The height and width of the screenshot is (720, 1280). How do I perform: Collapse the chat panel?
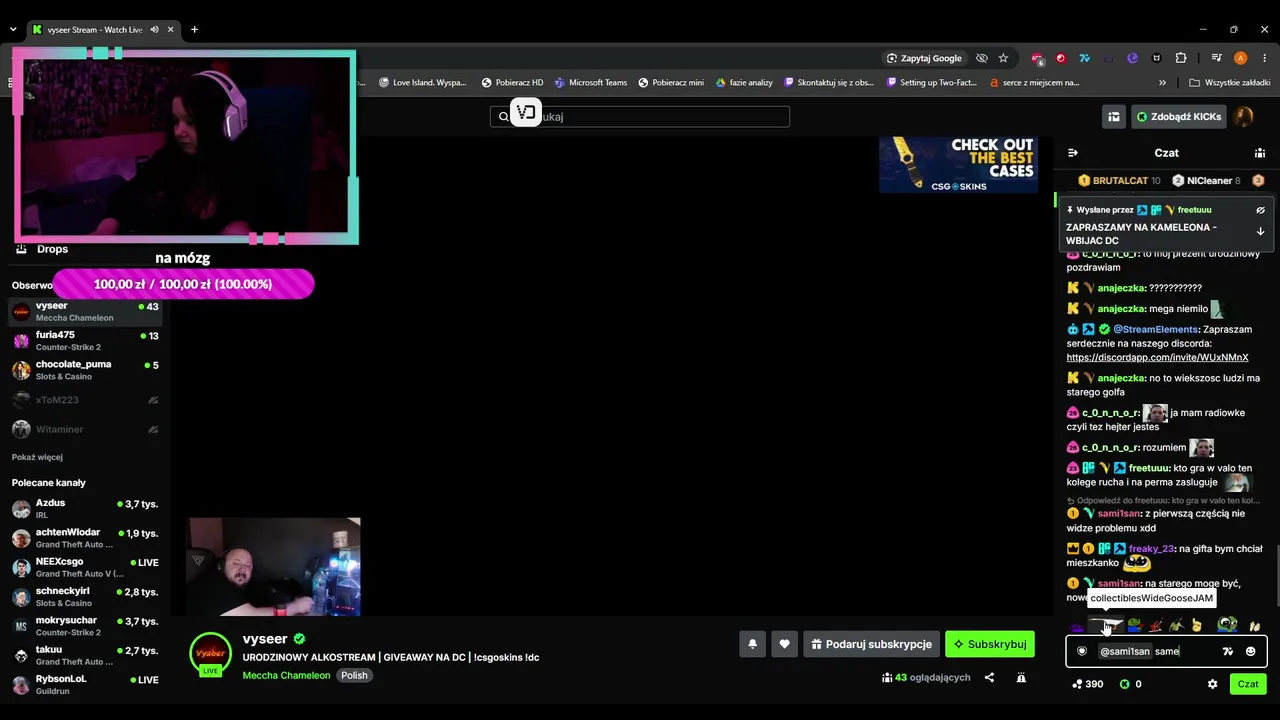[1073, 153]
